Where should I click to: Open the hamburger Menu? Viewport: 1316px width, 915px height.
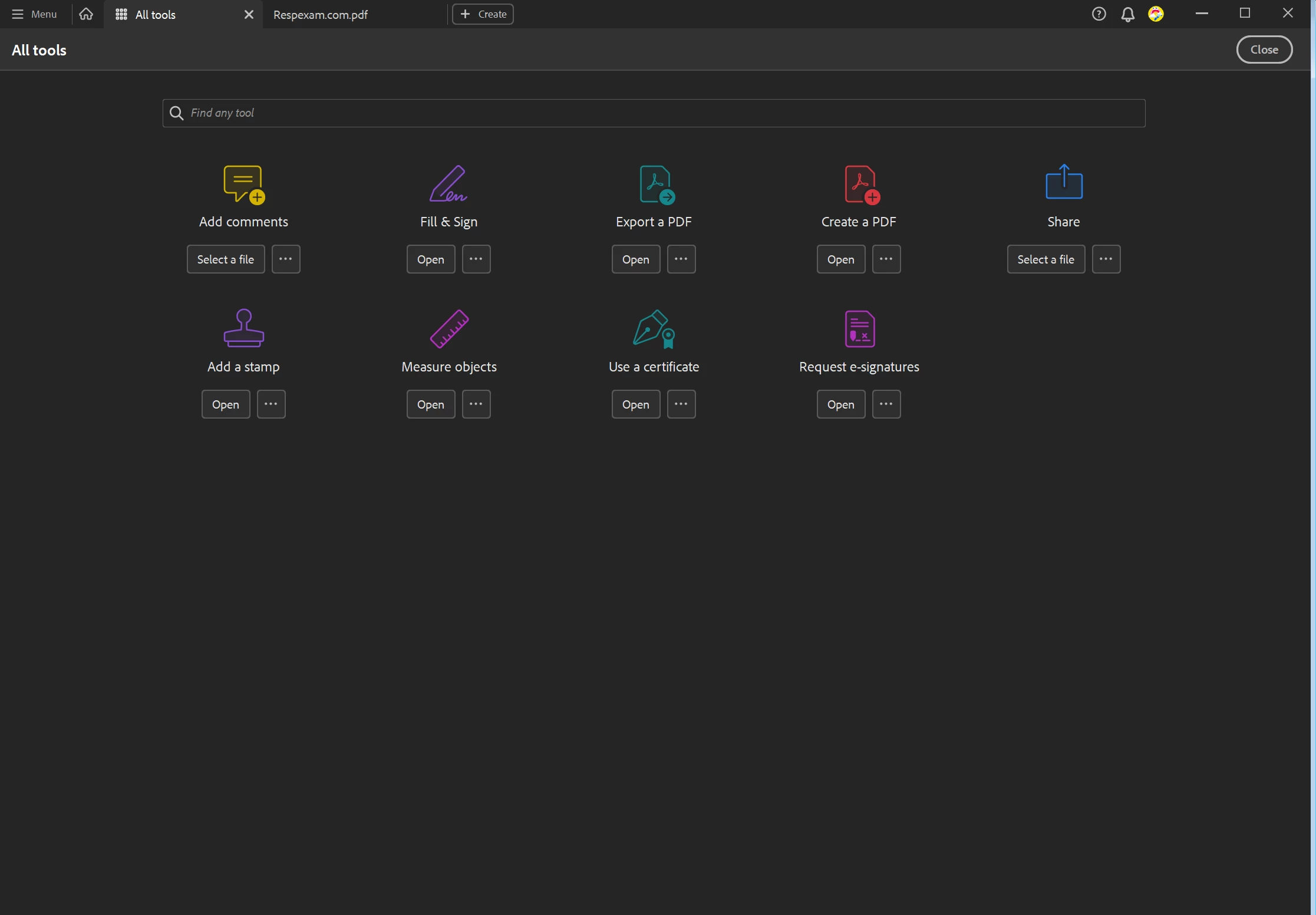pyautogui.click(x=34, y=14)
